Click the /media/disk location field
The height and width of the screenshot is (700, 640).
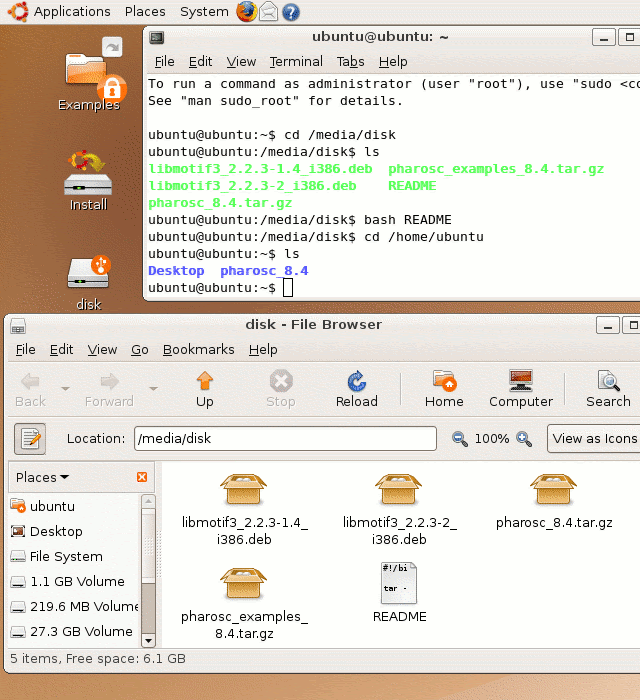pyautogui.click(x=285, y=438)
